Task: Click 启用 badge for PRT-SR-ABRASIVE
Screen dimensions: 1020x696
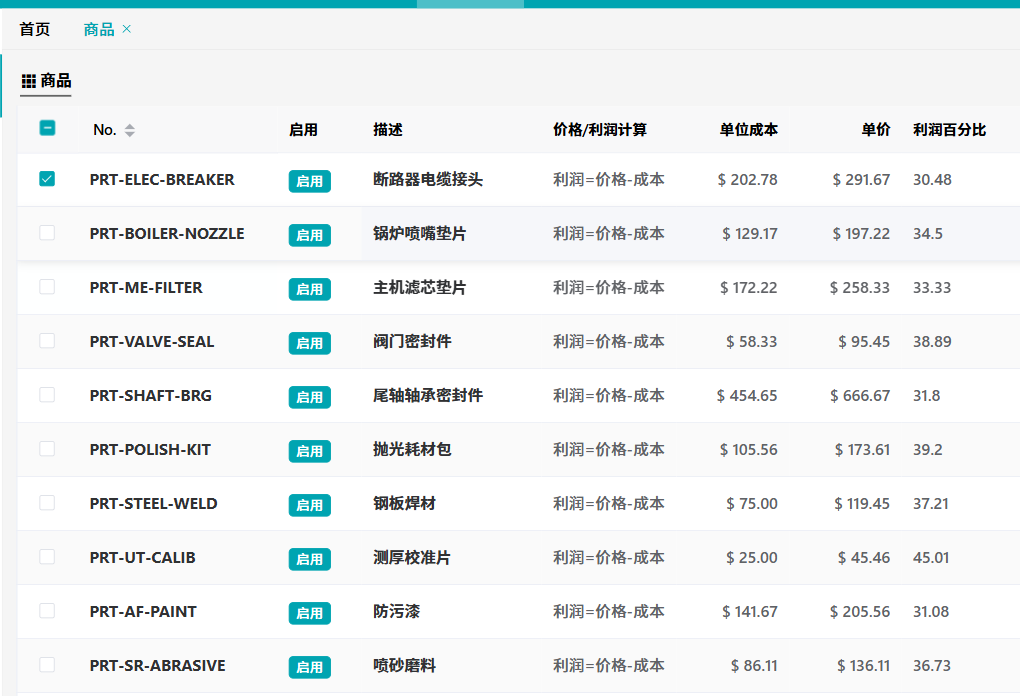Action: (309, 667)
